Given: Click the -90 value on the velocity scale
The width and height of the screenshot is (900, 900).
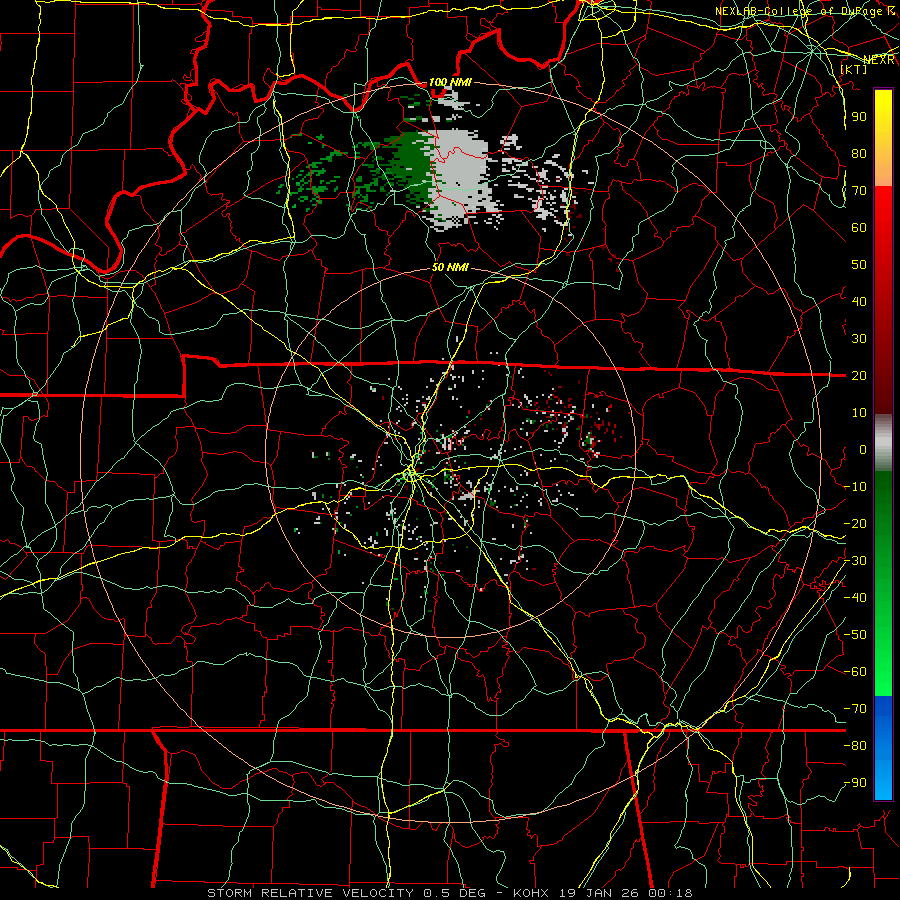Looking at the screenshot, I should (x=855, y=782).
